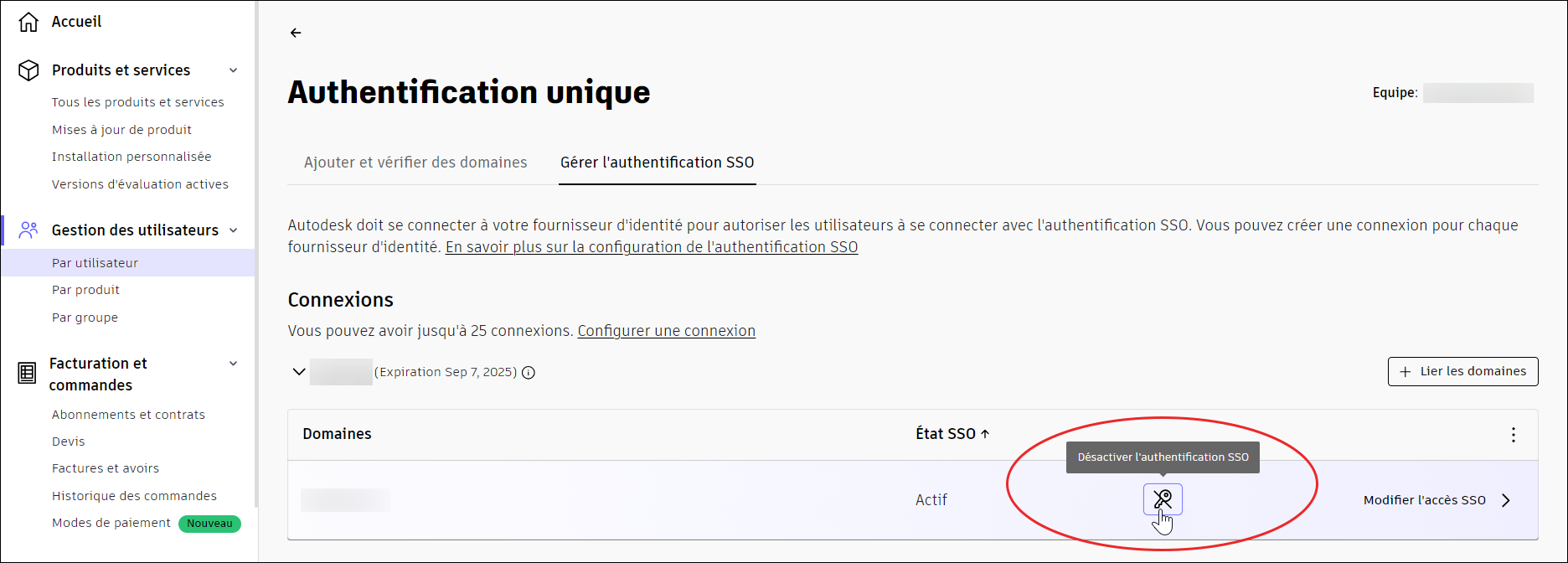This screenshot has height=563, width=1568.
Task: Click the Produits et services cube icon
Action: [28, 70]
